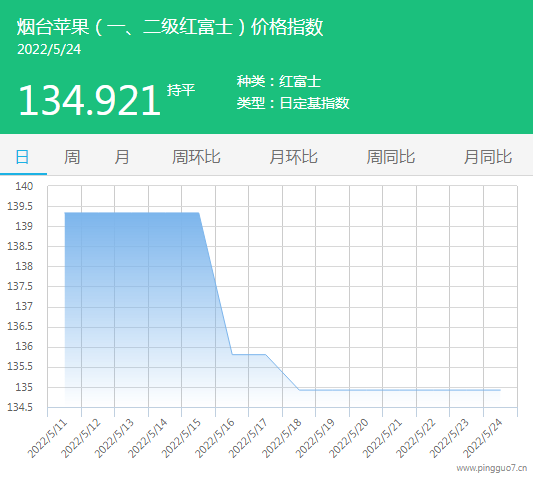Click the 2022/5/24 date under title
Viewport: 533px width, 477px height.
(x=49, y=50)
